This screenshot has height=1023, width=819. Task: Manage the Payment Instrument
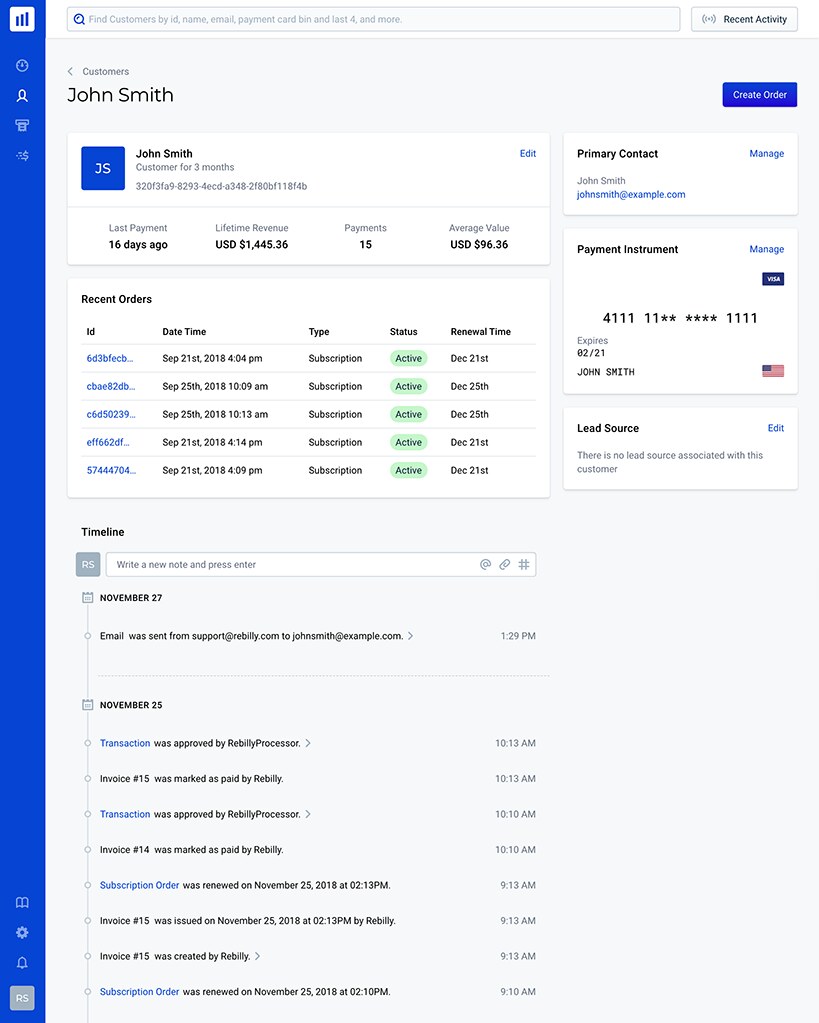coord(766,250)
